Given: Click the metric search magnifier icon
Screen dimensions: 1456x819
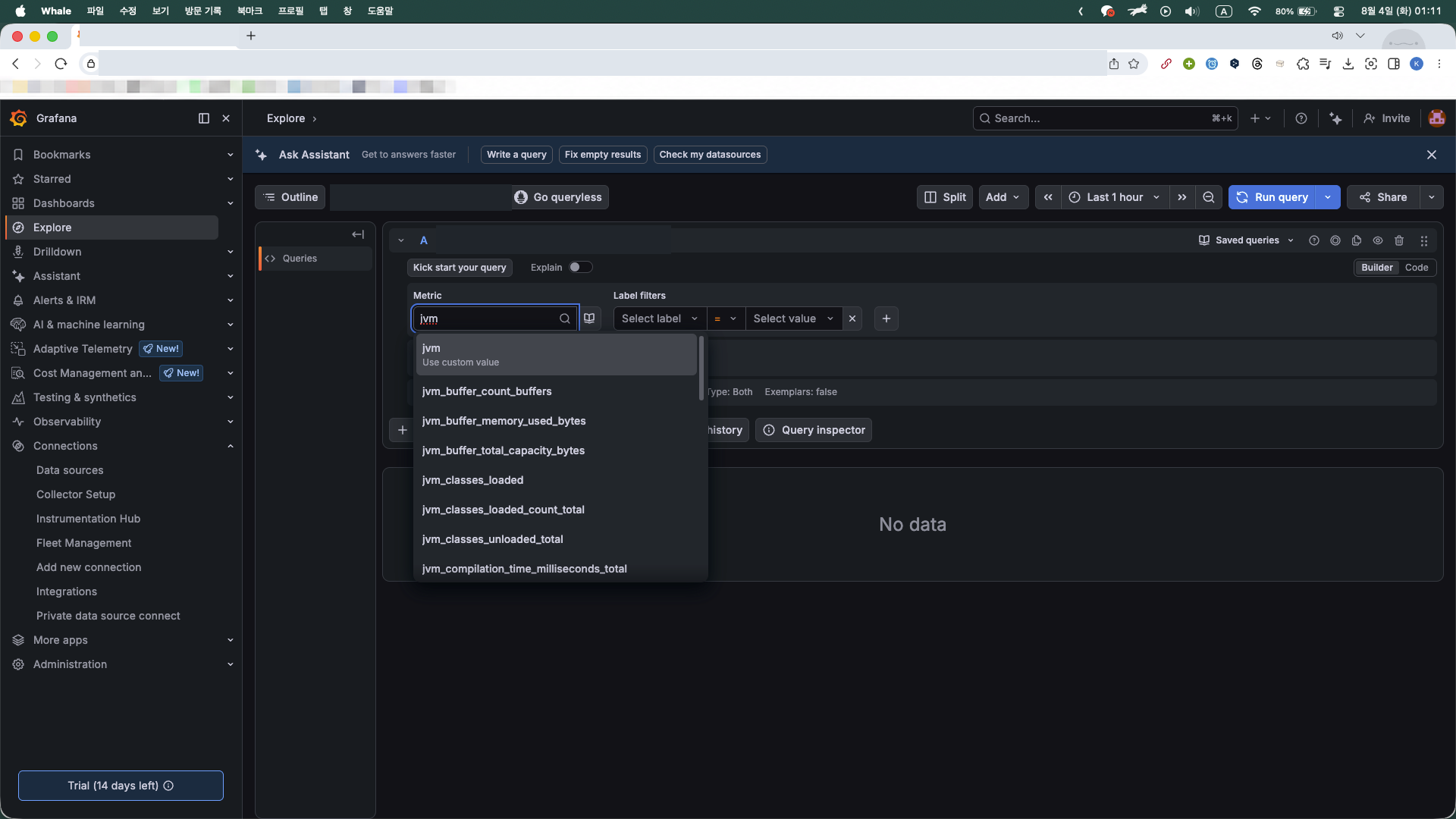Looking at the screenshot, I should pos(565,318).
